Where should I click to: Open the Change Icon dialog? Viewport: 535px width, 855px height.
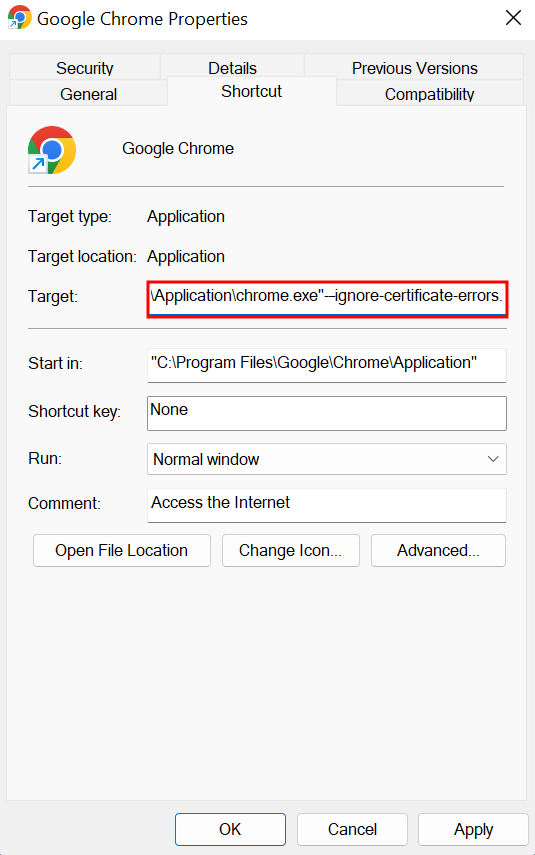pos(291,550)
